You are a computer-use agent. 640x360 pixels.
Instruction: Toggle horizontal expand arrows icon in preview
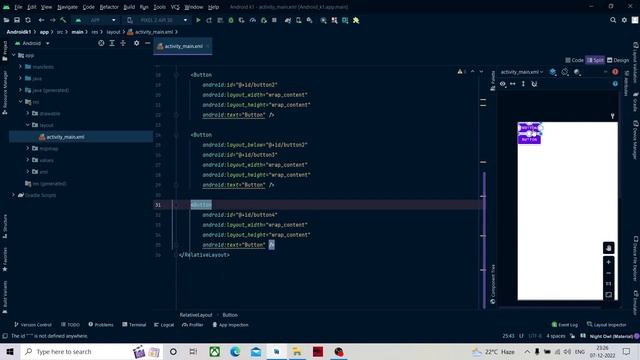(513, 84)
